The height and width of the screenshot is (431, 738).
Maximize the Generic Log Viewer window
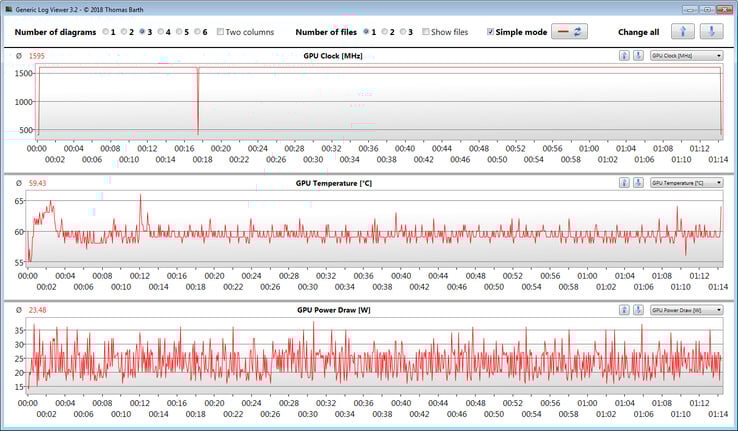tap(707, 9)
